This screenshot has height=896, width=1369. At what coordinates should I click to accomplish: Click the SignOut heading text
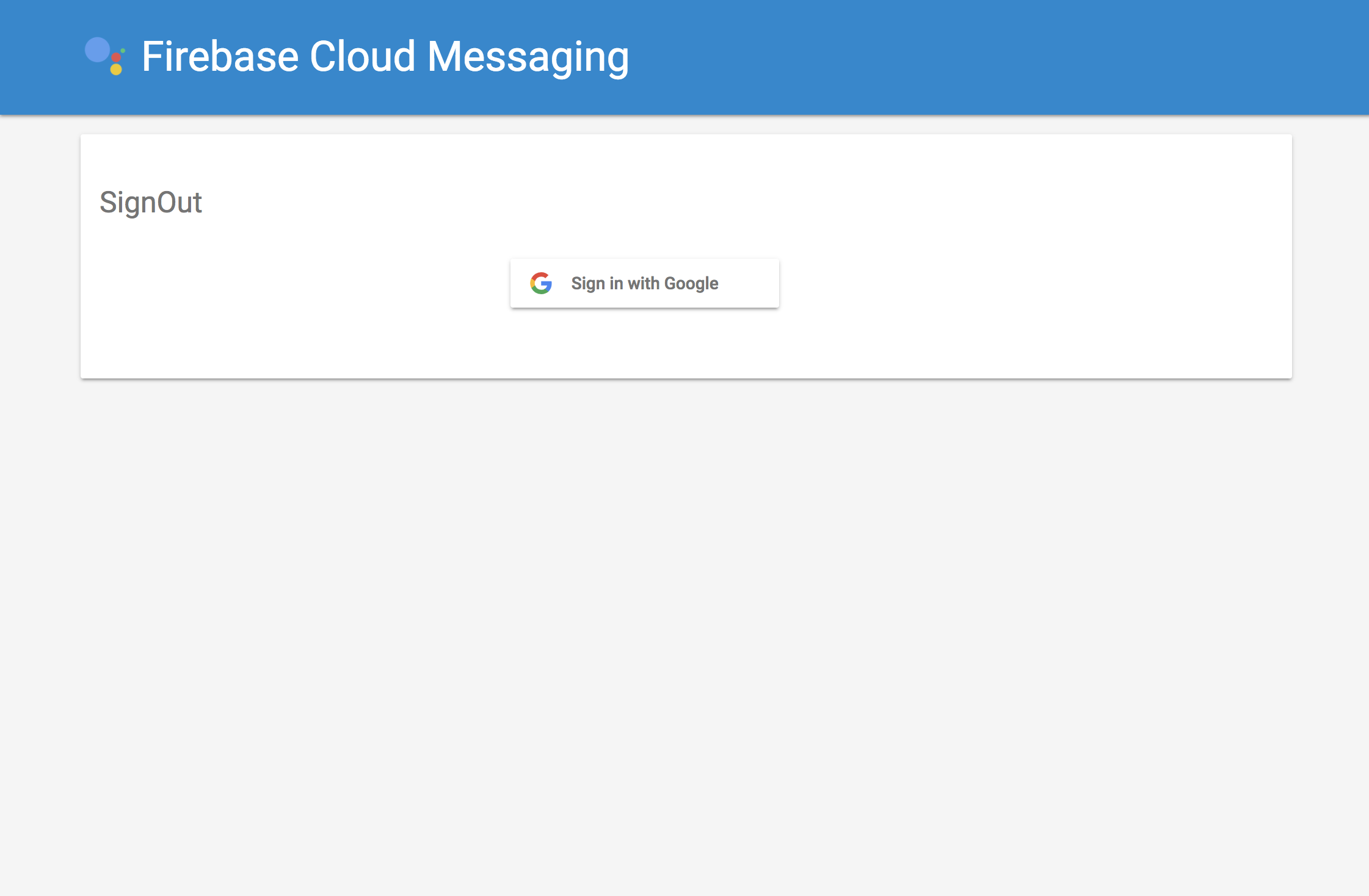[151, 203]
